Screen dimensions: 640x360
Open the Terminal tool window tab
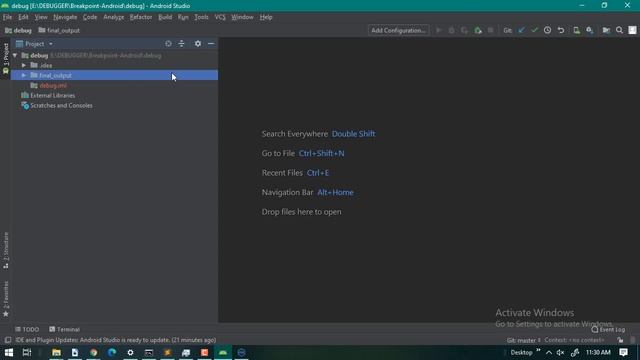pyautogui.click(x=64, y=329)
